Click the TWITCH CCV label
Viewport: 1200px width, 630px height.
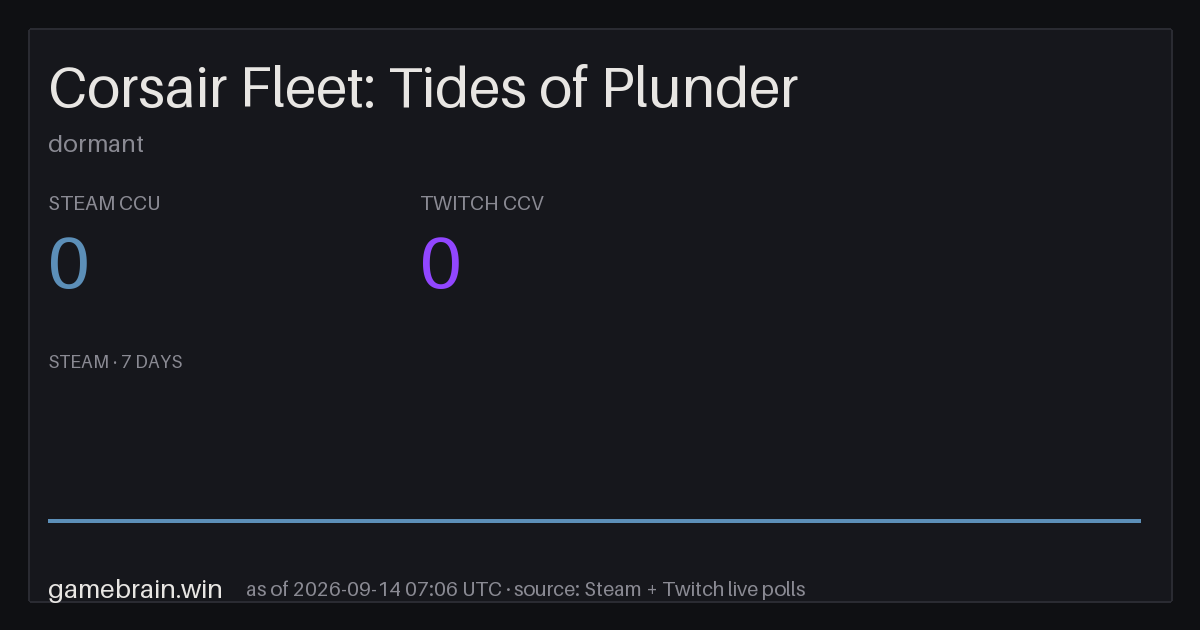[x=482, y=204]
